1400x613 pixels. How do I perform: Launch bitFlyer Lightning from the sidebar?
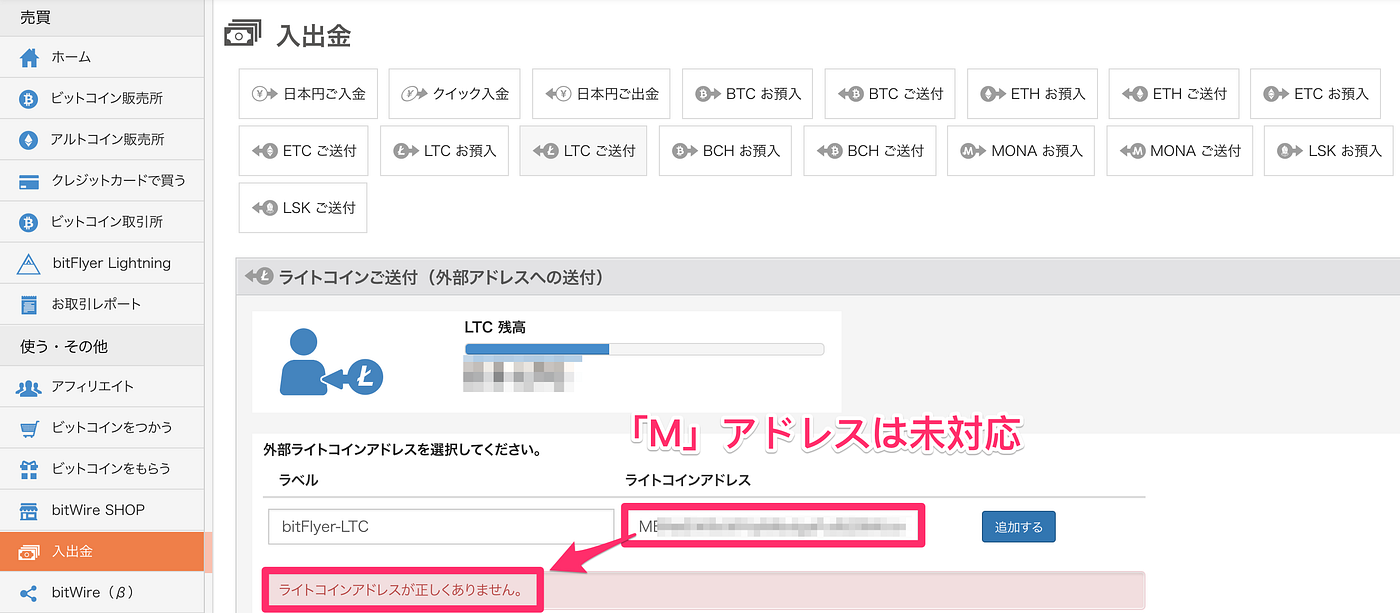click(x=102, y=262)
